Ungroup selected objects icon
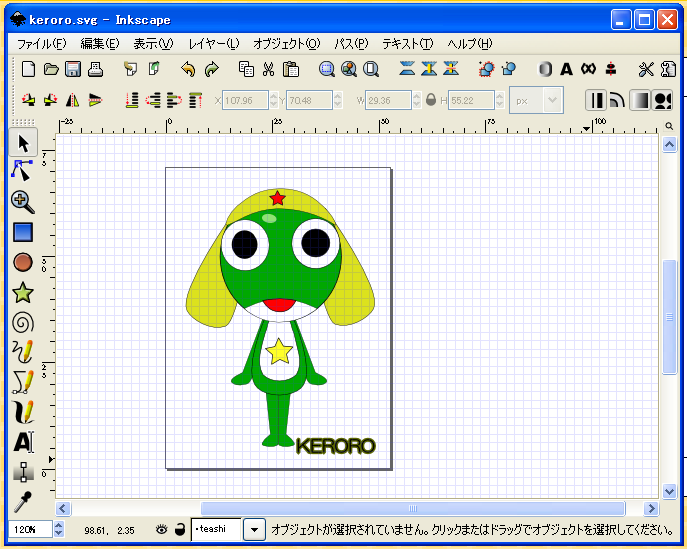 tap(509, 69)
